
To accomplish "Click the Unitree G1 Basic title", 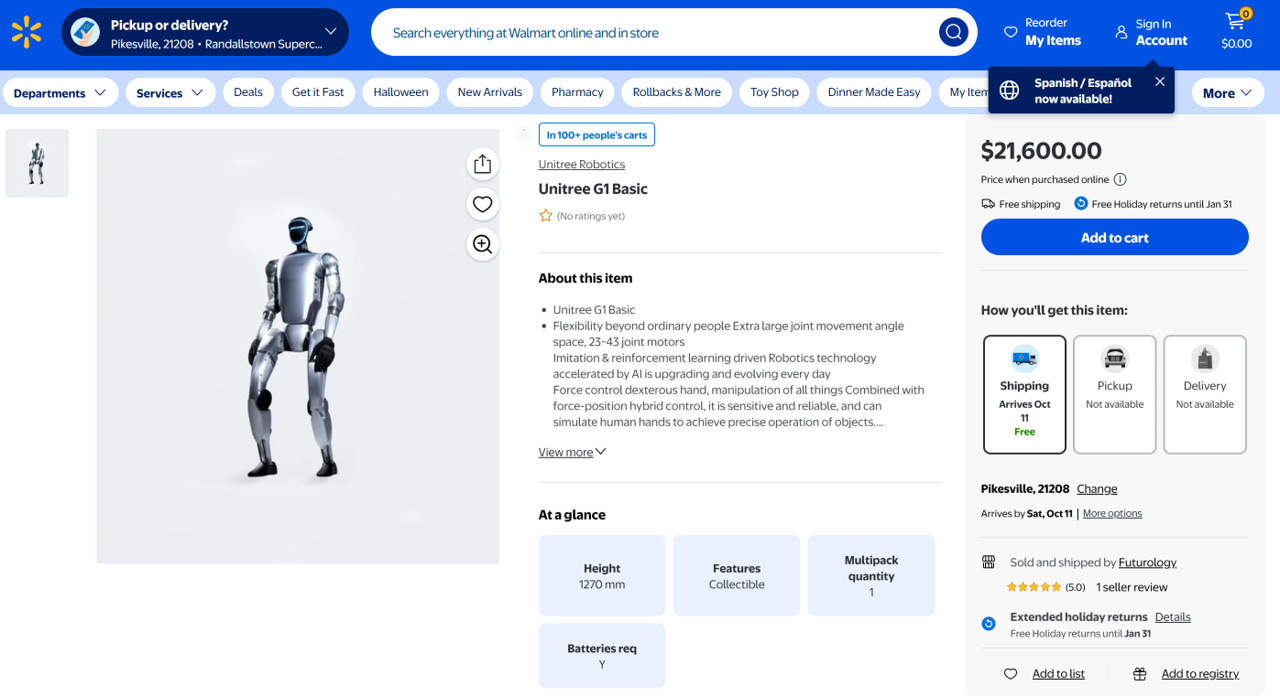I will pyautogui.click(x=593, y=189).
